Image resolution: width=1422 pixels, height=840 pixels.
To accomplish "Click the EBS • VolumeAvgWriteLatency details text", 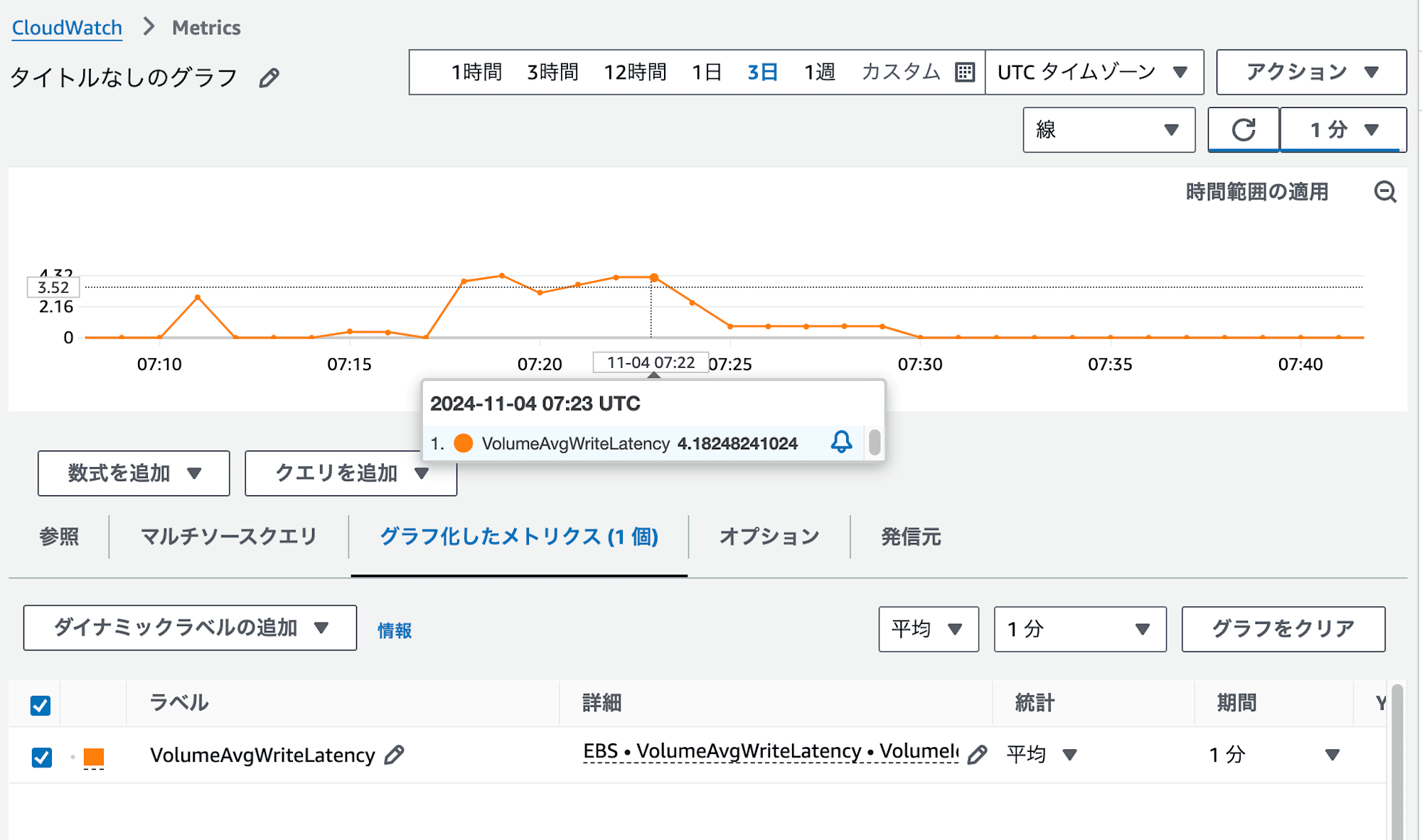I will point(771,751).
